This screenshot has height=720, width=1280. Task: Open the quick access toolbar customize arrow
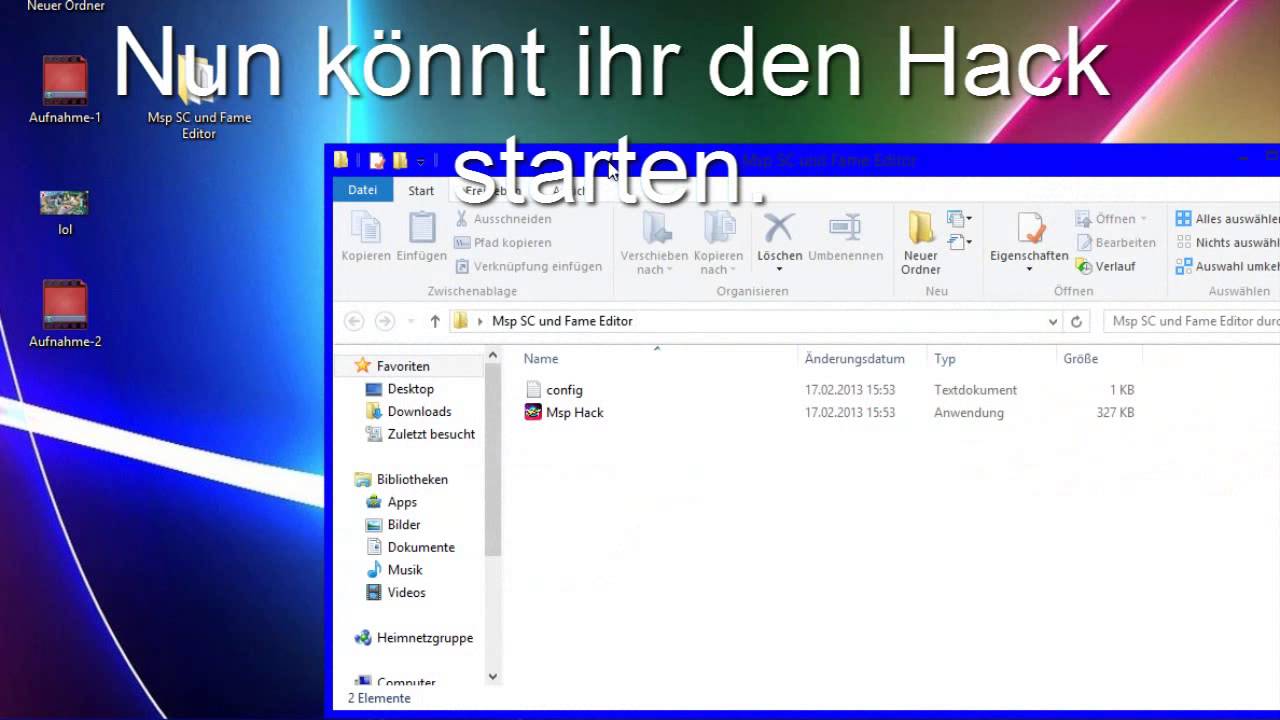[x=421, y=161]
